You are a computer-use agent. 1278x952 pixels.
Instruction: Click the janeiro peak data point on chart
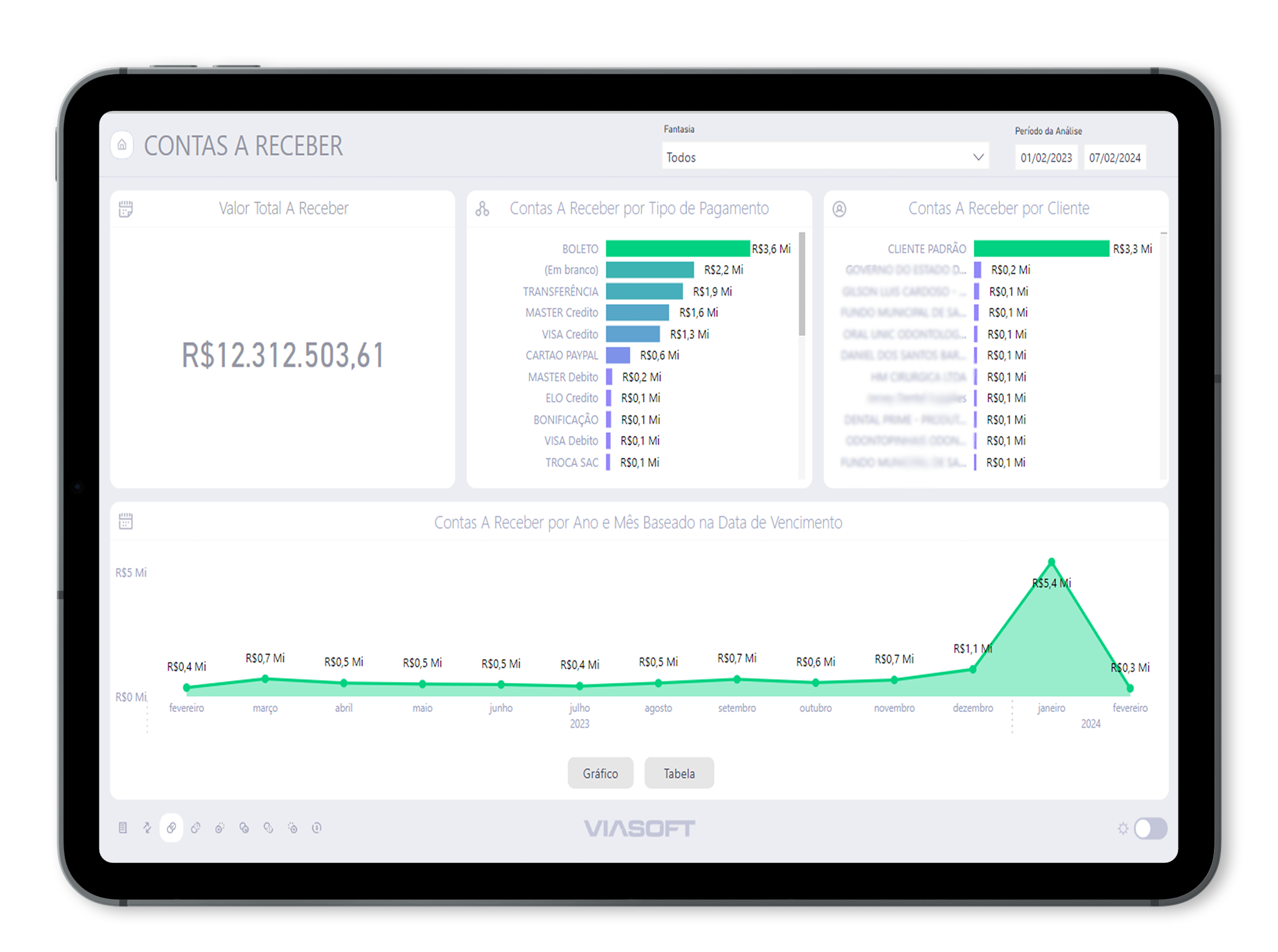tap(1052, 562)
